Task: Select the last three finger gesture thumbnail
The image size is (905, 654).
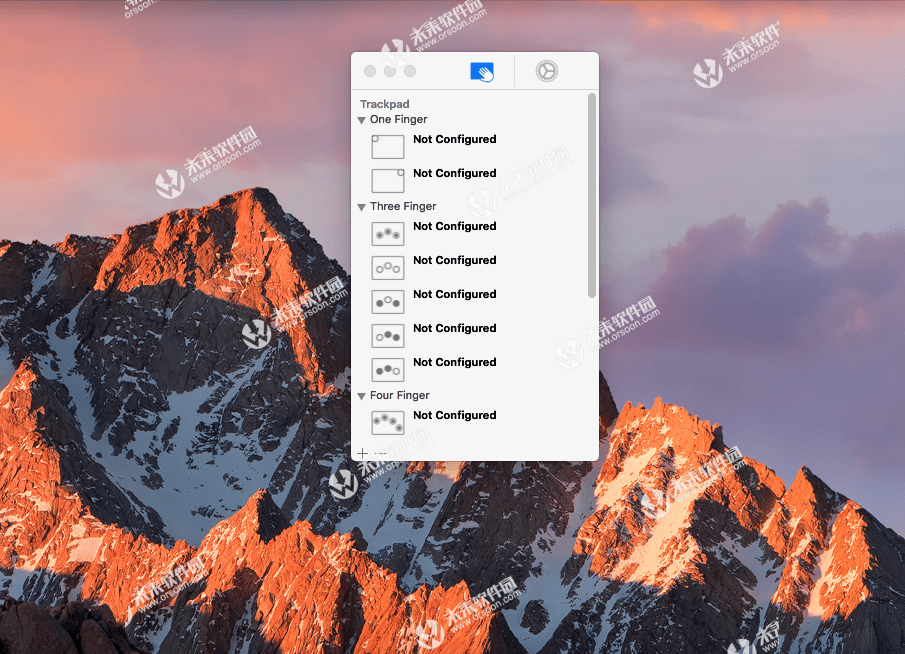Action: (388, 369)
